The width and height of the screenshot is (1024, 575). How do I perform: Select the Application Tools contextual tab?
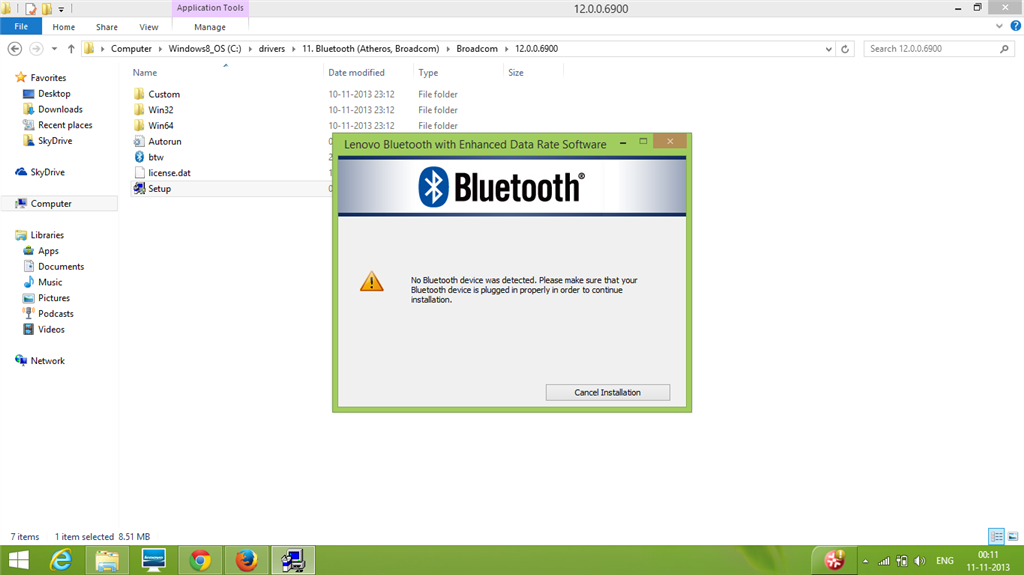click(210, 8)
